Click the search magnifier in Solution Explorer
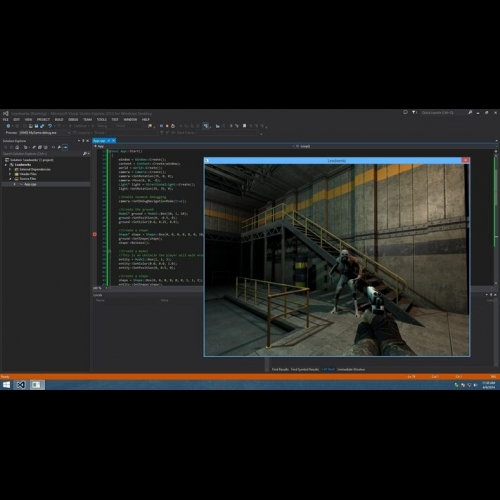Screen dimensions: 500x500 coord(85,154)
